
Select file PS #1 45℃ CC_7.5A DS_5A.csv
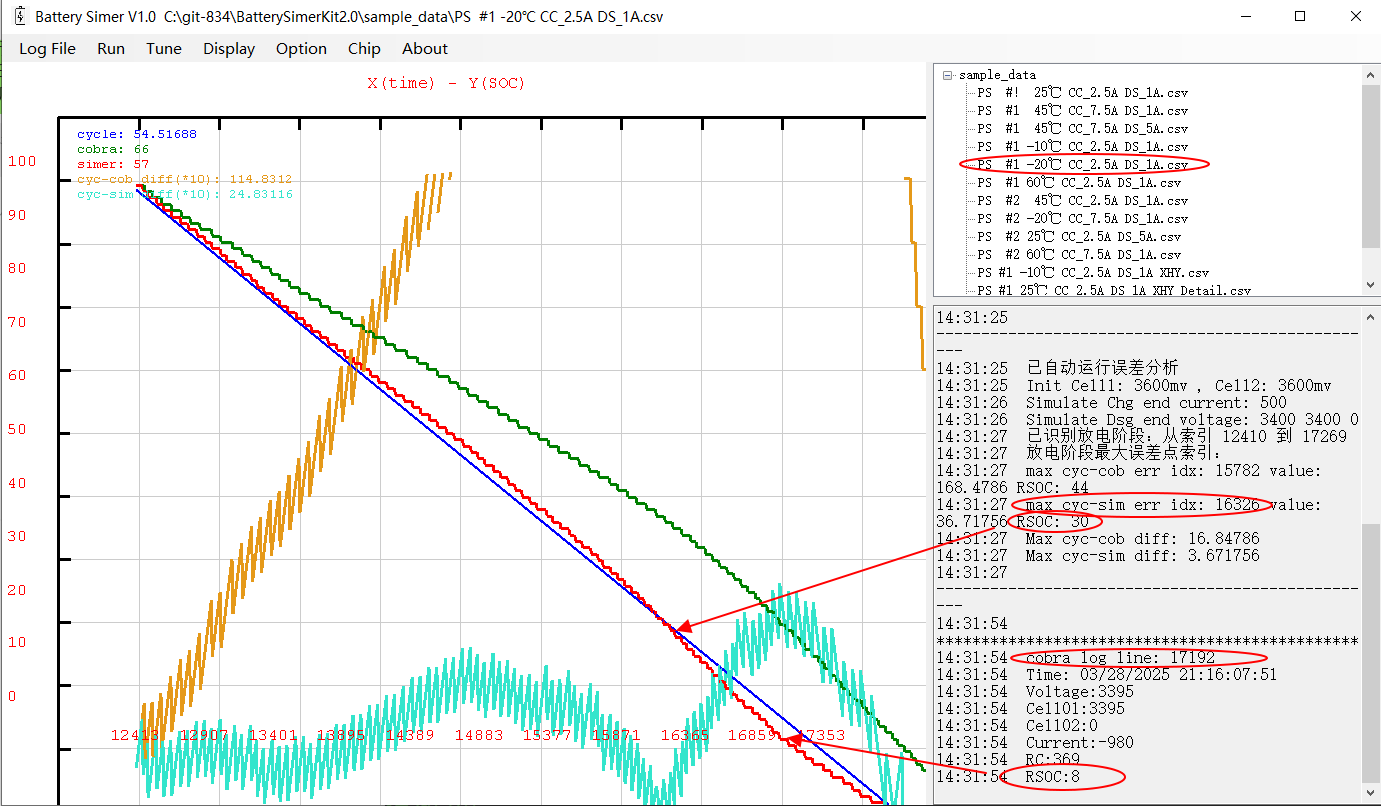click(1082, 129)
